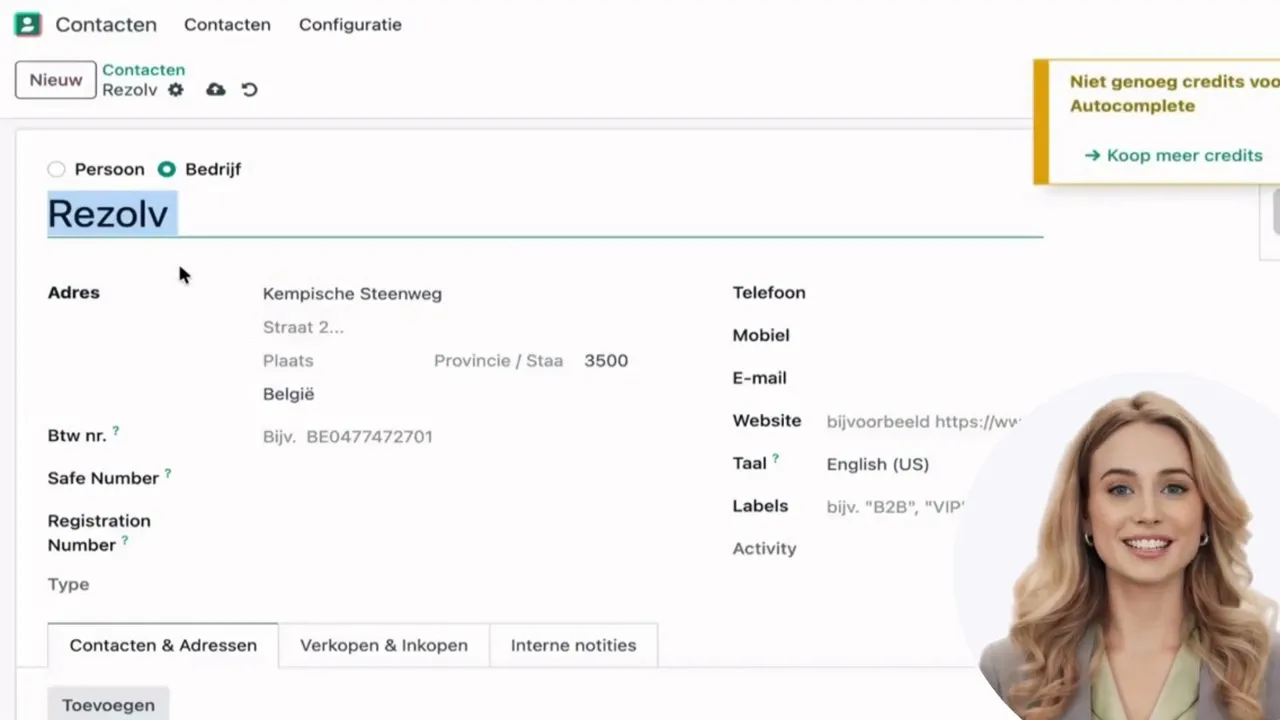The image size is (1280, 720).
Task: Edit the 3500 postcode field
Action: [606, 361]
